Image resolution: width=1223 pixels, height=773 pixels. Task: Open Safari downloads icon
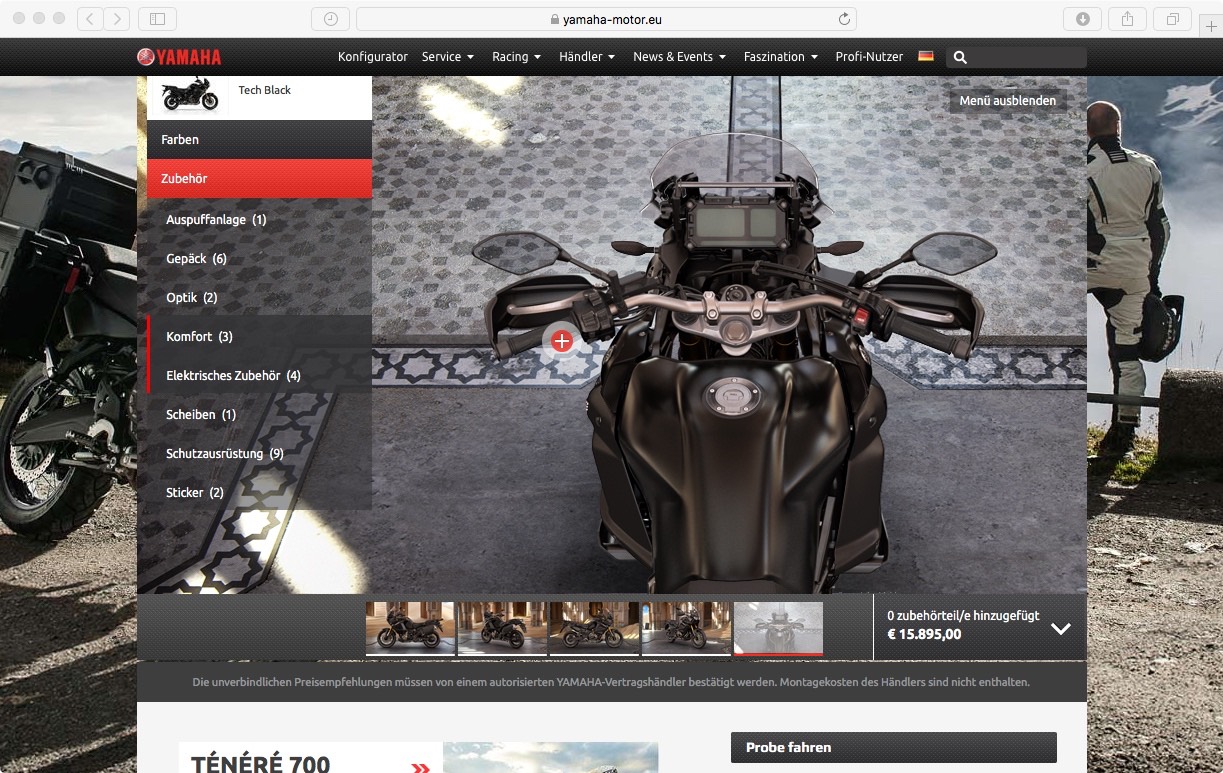click(x=1083, y=19)
